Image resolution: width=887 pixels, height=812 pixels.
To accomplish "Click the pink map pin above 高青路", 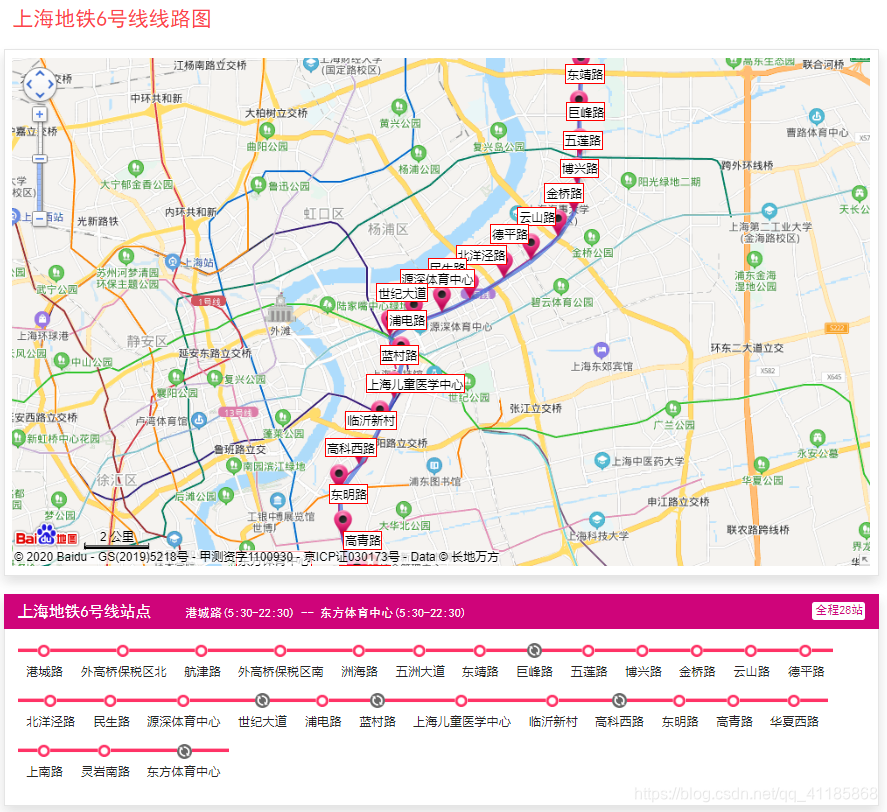I will pyautogui.click(x=343, y=520).
